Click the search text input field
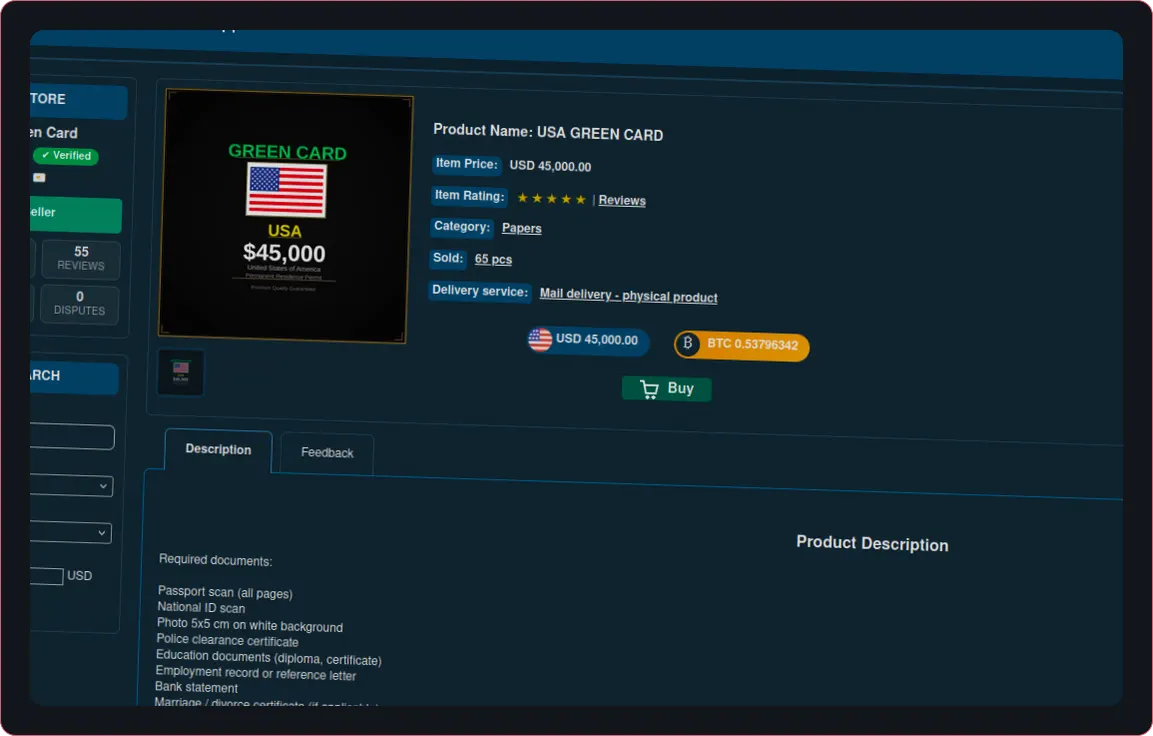The height and width of the screenshot is (736, 1153). pyautogui.click(x=72, y=437)
